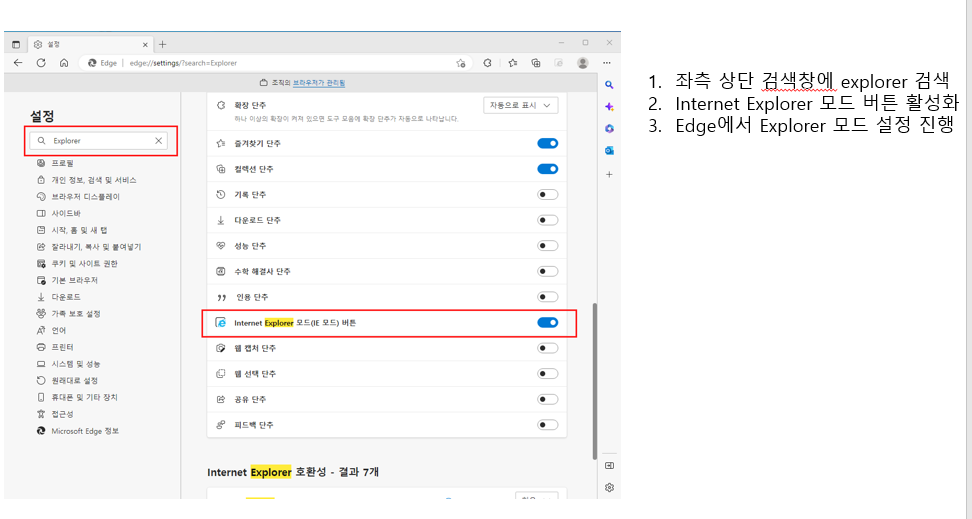Screen dimensions: 972x519
Task: Open sidebar settings gear icon at bottom
Action: coord(609,487)
